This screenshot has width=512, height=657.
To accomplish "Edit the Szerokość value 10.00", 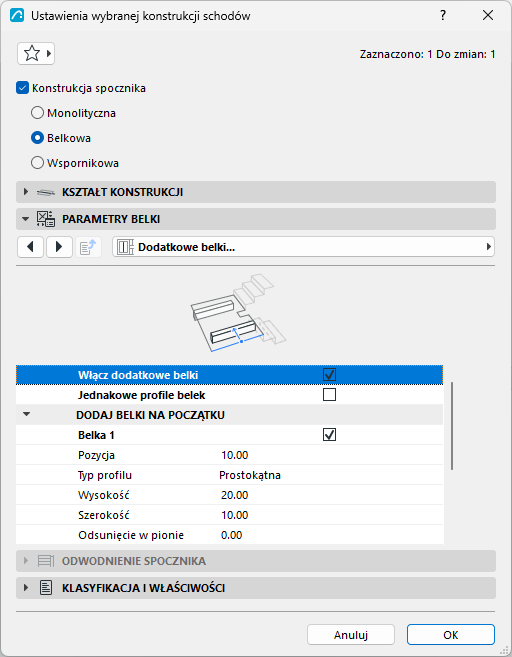I will [x=235, y=515].
